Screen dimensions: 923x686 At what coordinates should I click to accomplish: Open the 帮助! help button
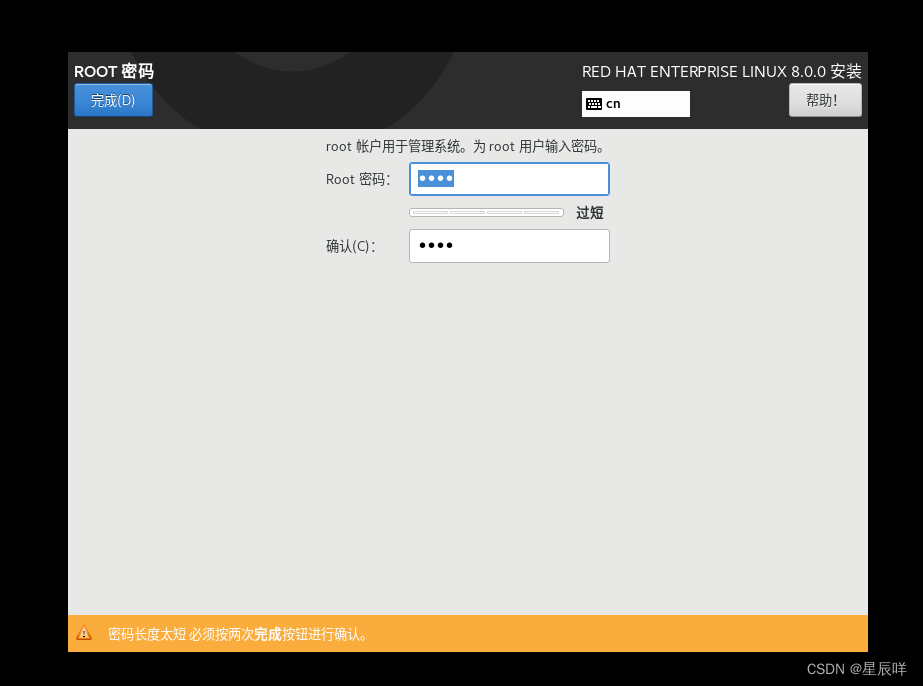point(825,100)
